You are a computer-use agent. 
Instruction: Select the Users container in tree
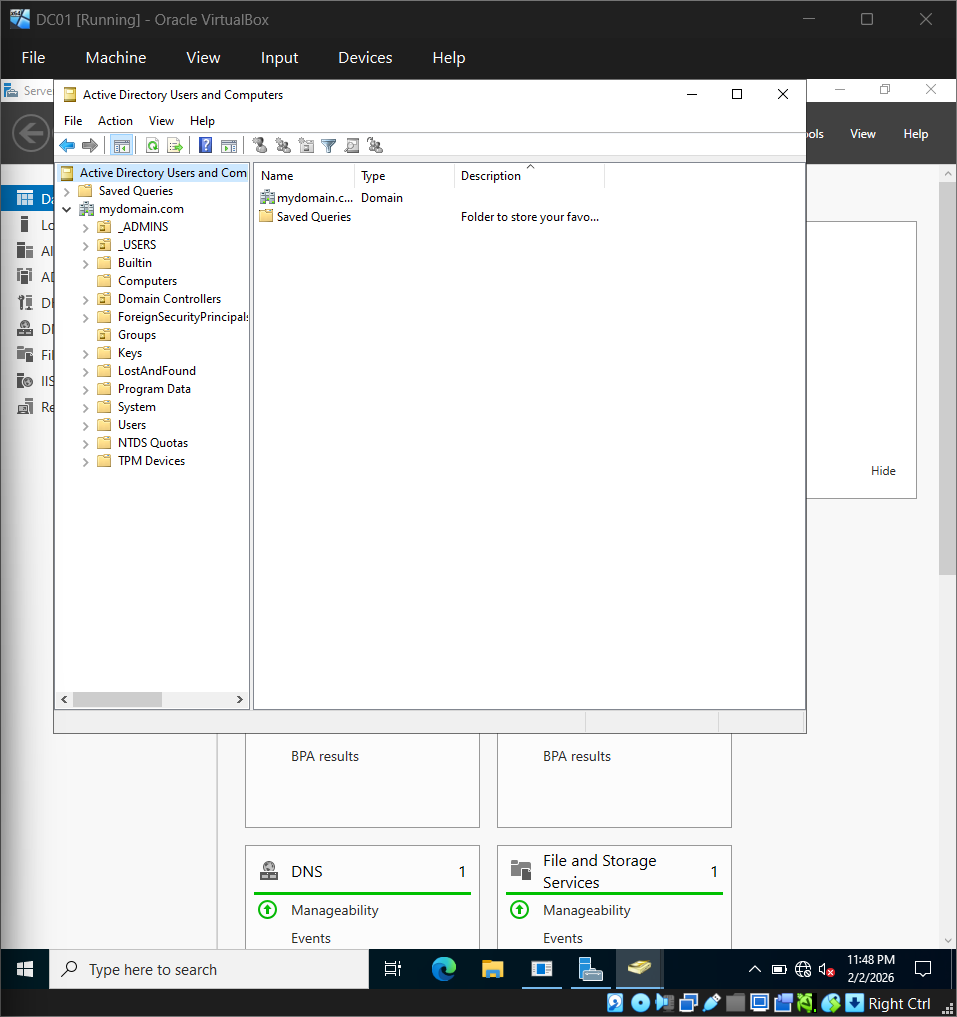131,425
